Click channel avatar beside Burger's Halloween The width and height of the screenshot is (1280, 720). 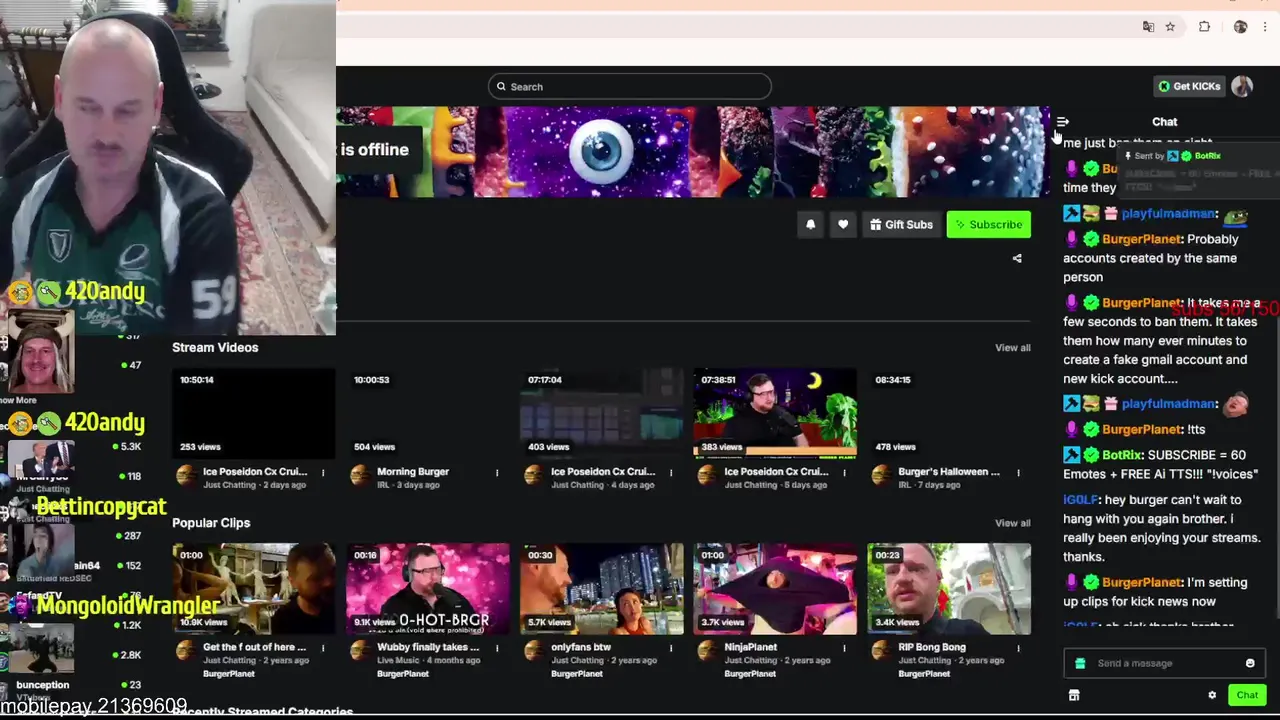[x=881, y=476]
